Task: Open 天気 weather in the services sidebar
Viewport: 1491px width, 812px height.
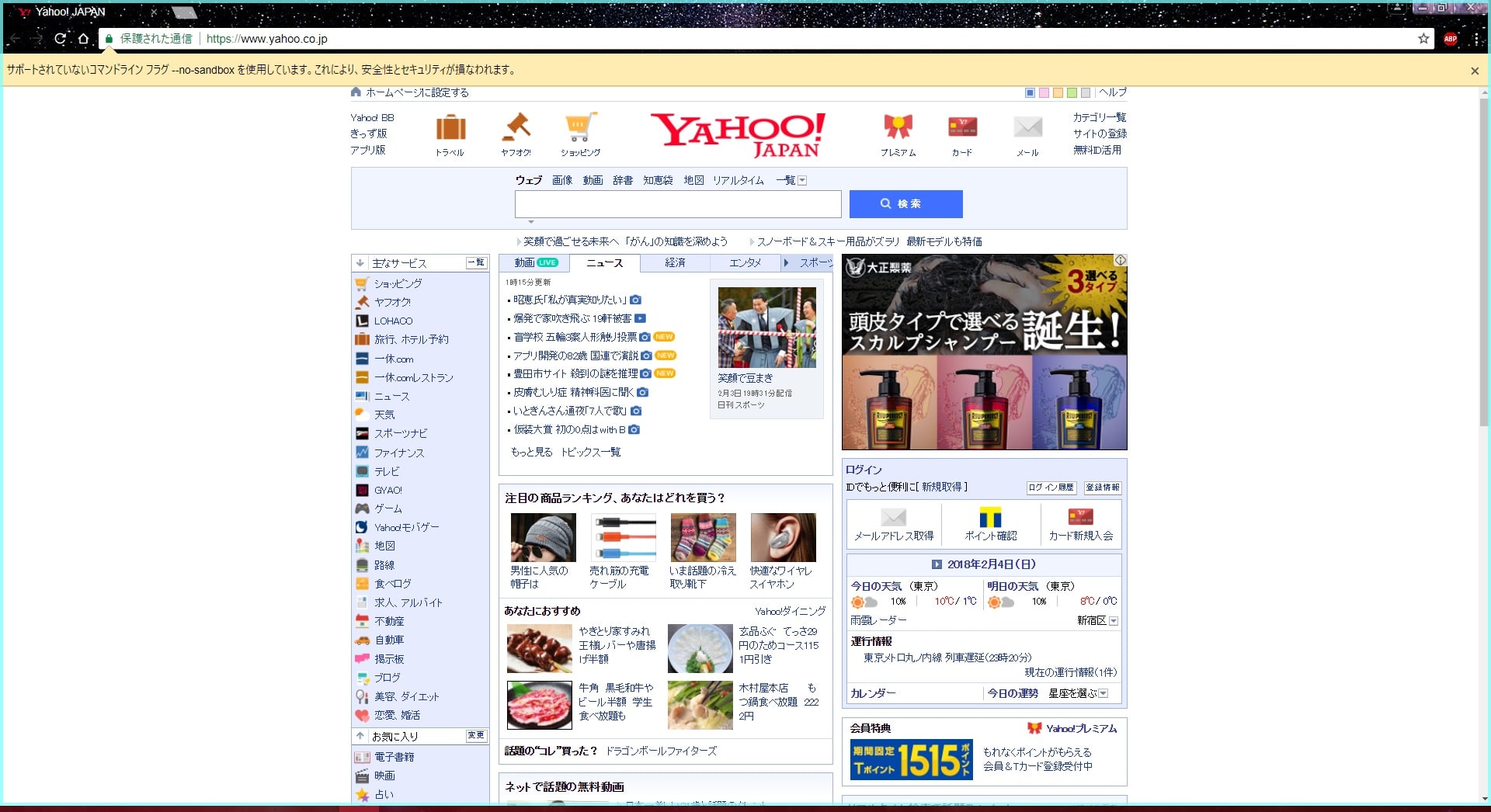Action: pyautogui.click(x=384, y=415)
